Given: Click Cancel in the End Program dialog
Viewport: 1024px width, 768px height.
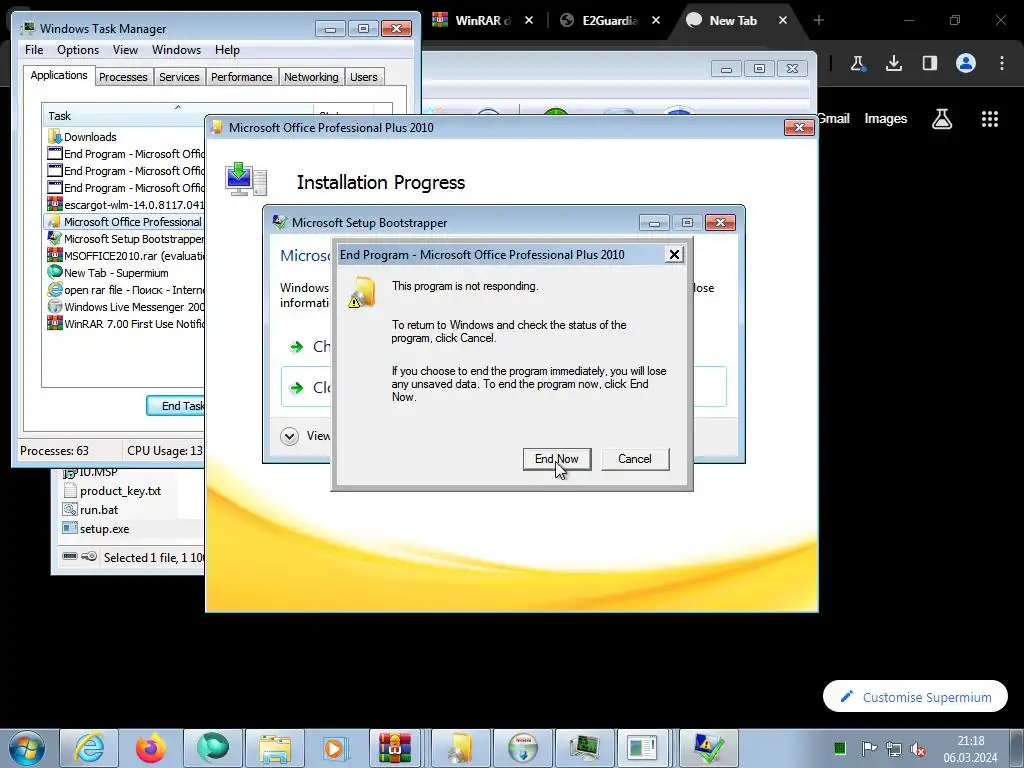Looking at the screenshot, I should coord(635,458).
